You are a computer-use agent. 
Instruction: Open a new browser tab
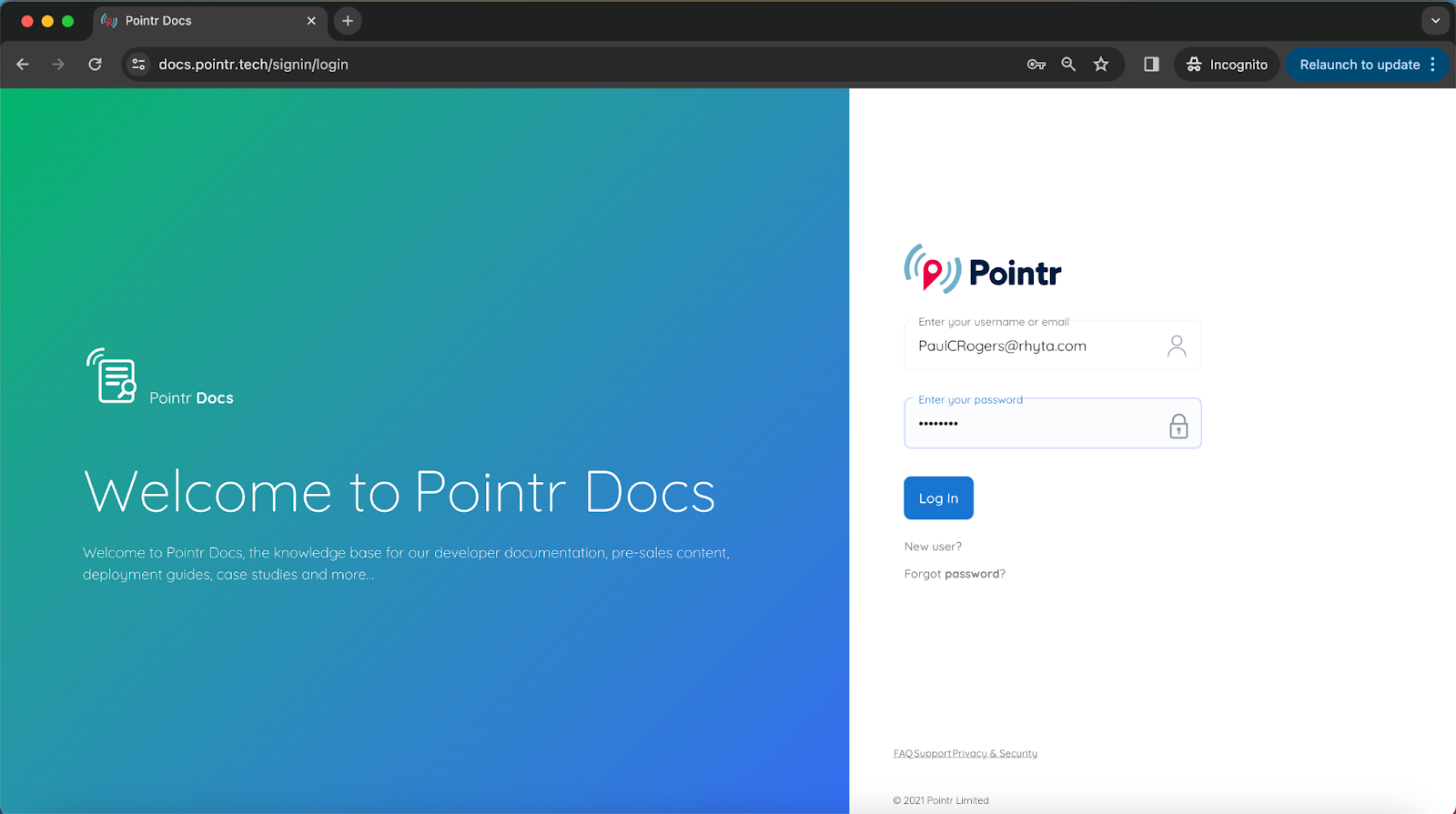(x=348, y=21)
